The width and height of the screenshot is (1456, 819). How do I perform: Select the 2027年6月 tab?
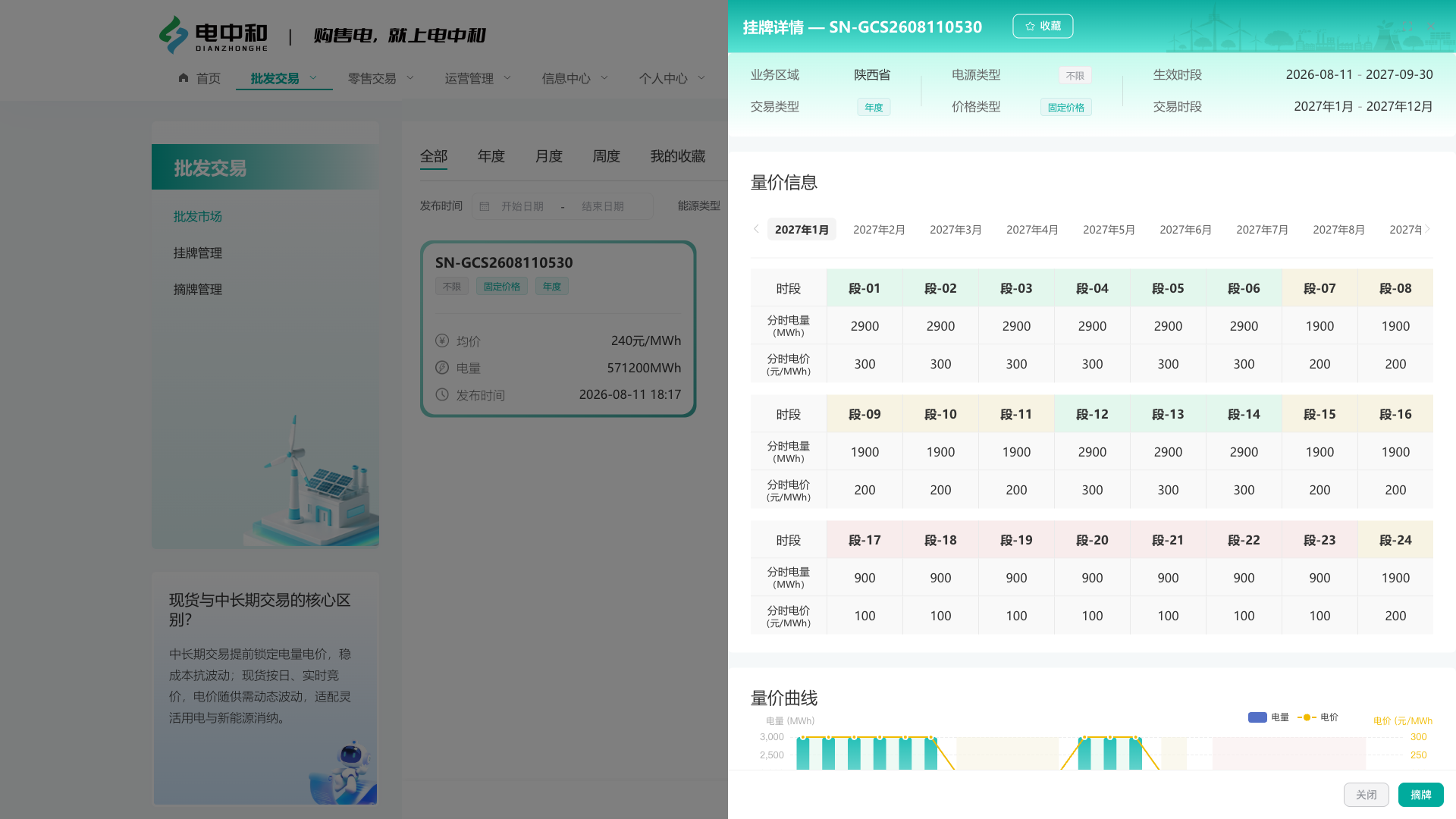[x=1185, y=229]
